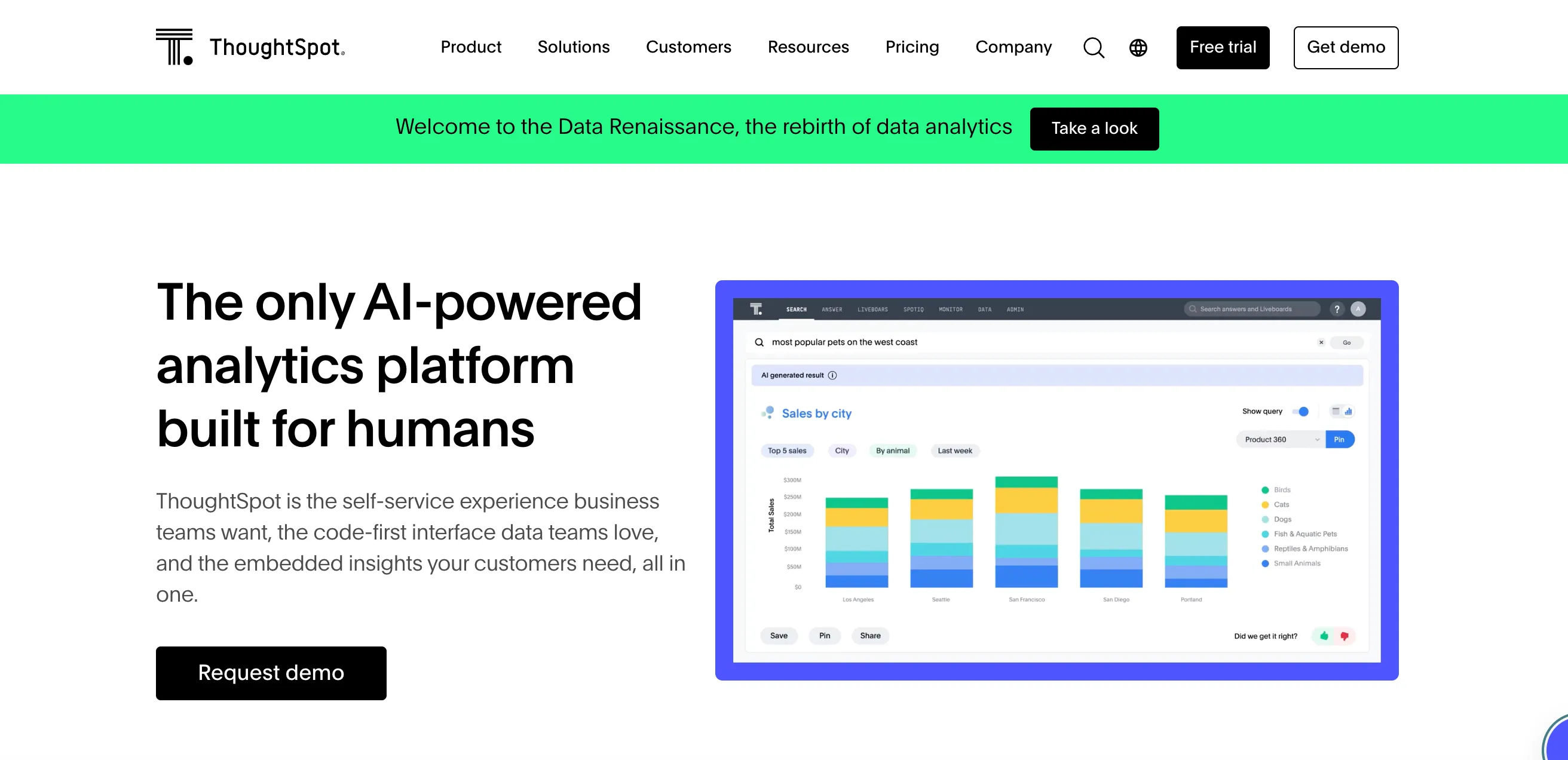The image size is (1568, 760).
Task: Open the Customers menu
Action: [688, 47]
